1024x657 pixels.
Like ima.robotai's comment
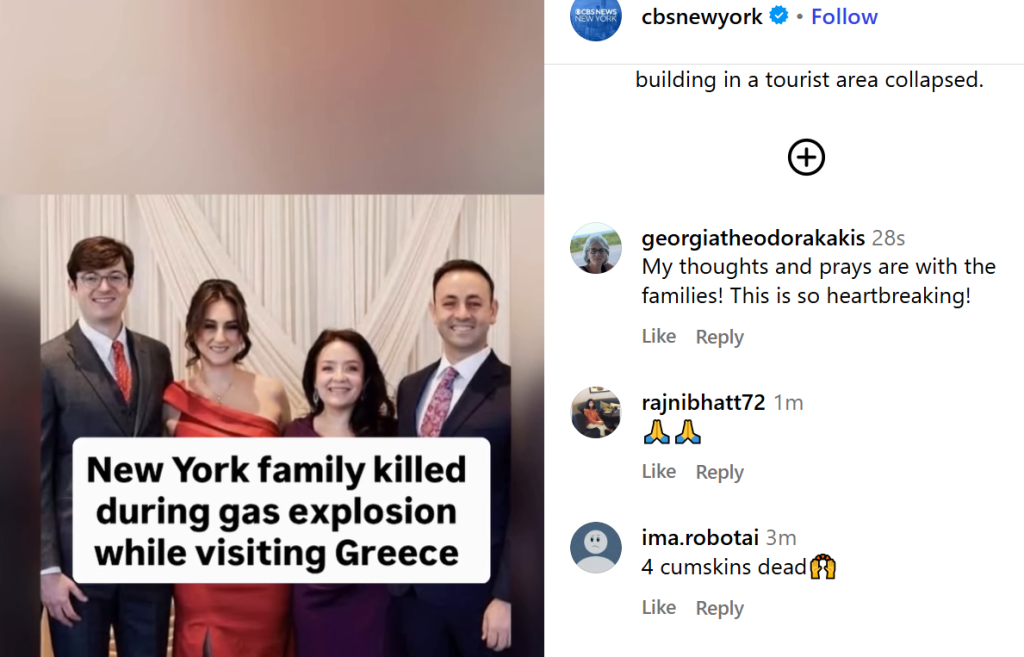click(x=658, y=607)
